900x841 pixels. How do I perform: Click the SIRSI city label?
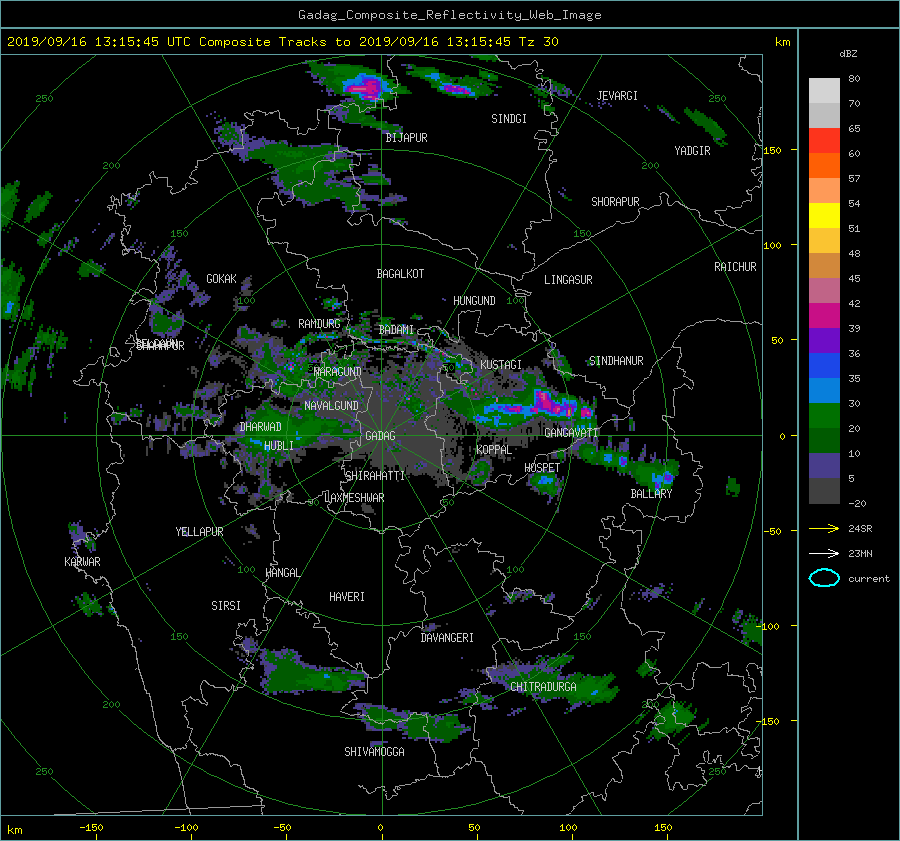click(226, 606)
